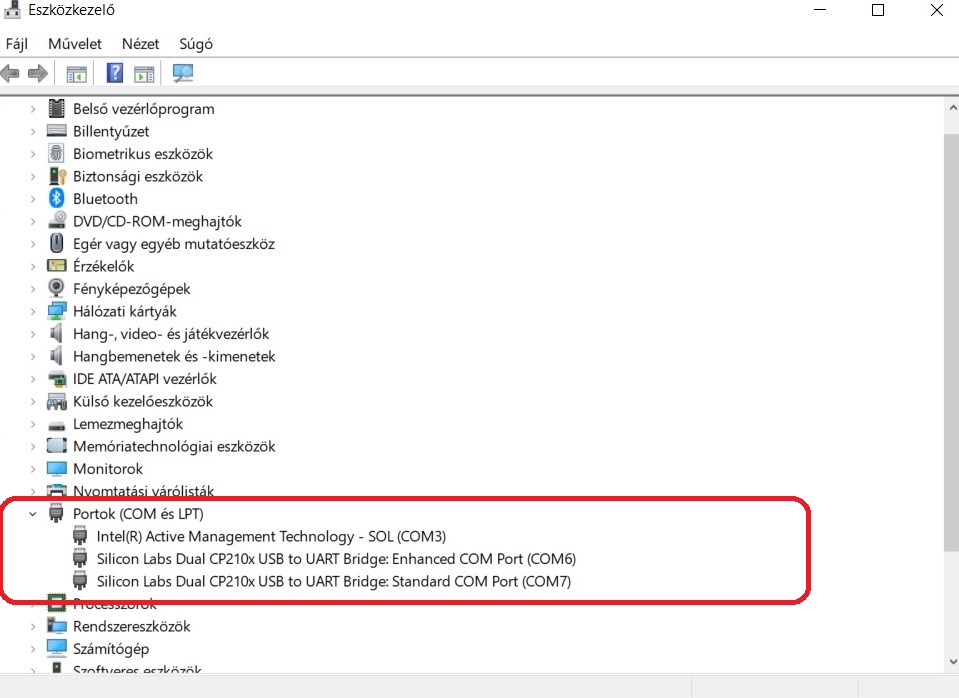Select the Standard COM Port (COM7) entry

coord(333,581)
